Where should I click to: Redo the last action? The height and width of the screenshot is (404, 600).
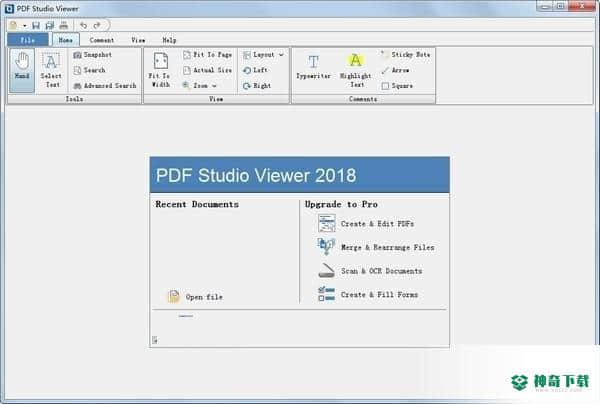coord(97,25)
